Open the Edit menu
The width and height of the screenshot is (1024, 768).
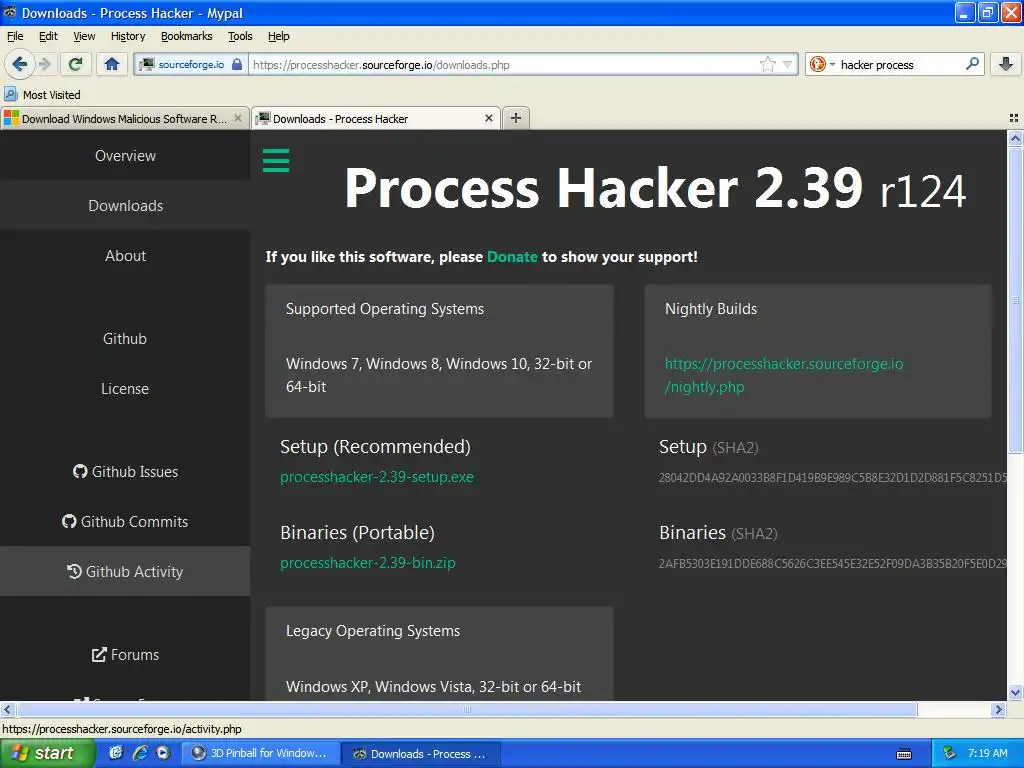click(x=48, y=36)
